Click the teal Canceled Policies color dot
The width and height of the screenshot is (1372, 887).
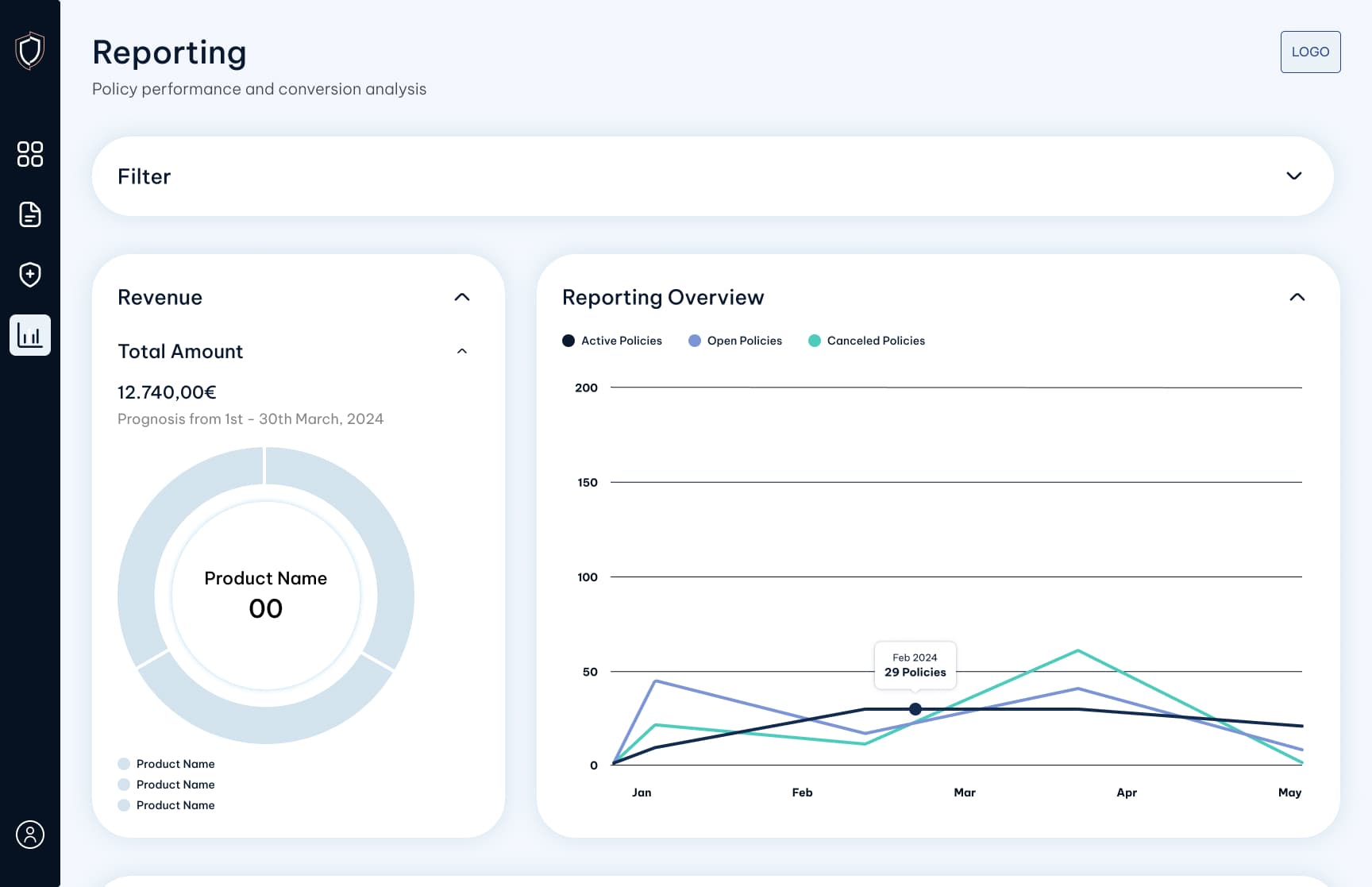point(814,340)
